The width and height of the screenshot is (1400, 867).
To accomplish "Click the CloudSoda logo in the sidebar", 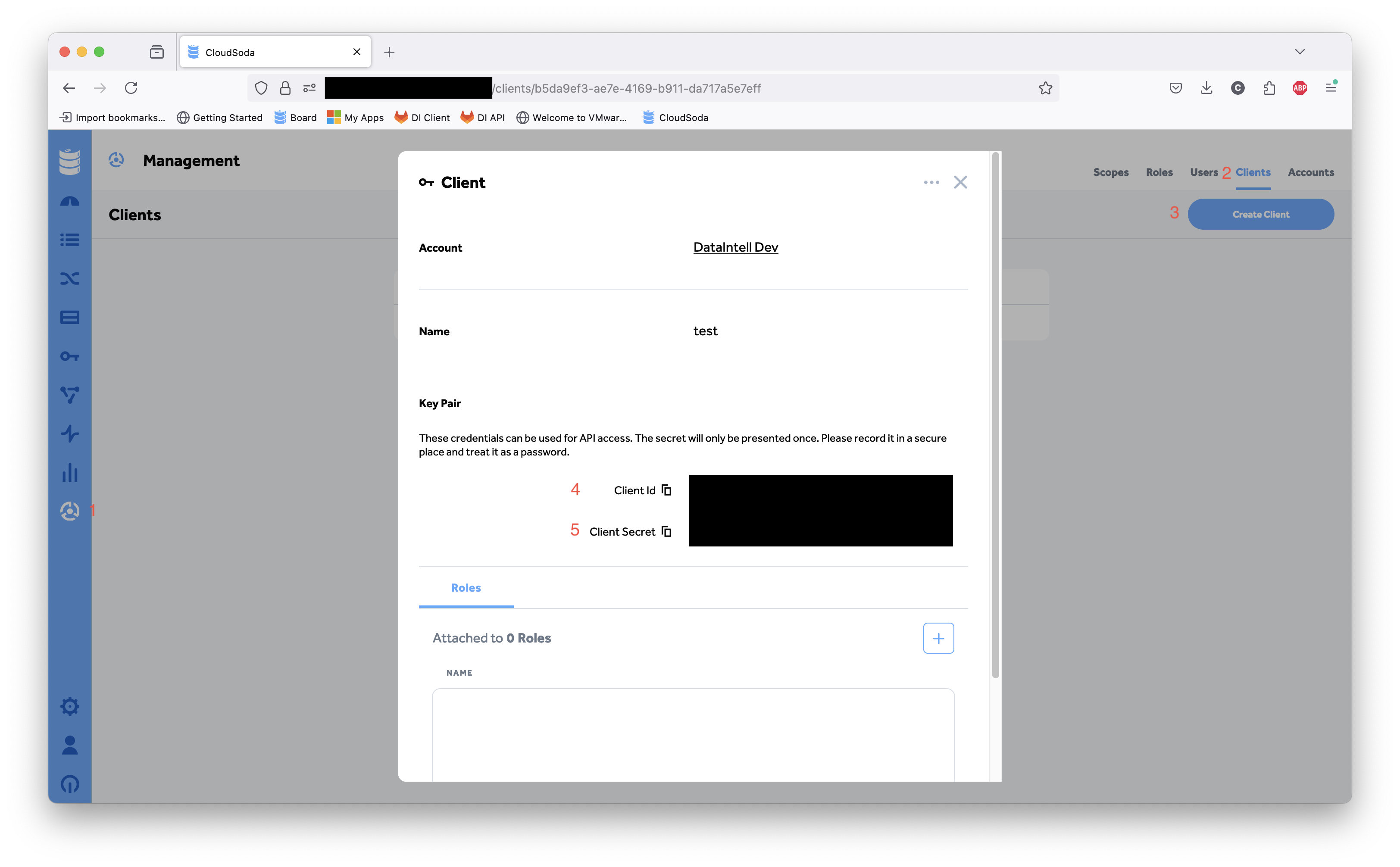I will 70,162.
